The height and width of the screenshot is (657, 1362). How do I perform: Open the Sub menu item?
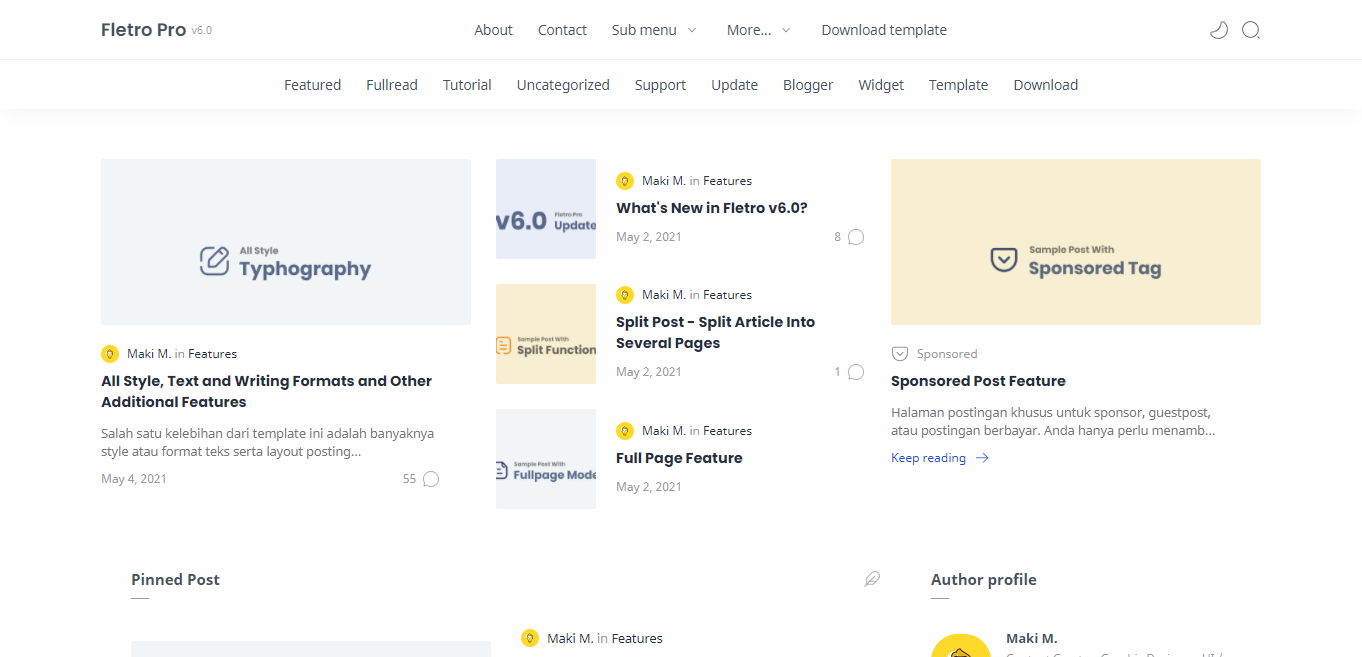(644, 30)
